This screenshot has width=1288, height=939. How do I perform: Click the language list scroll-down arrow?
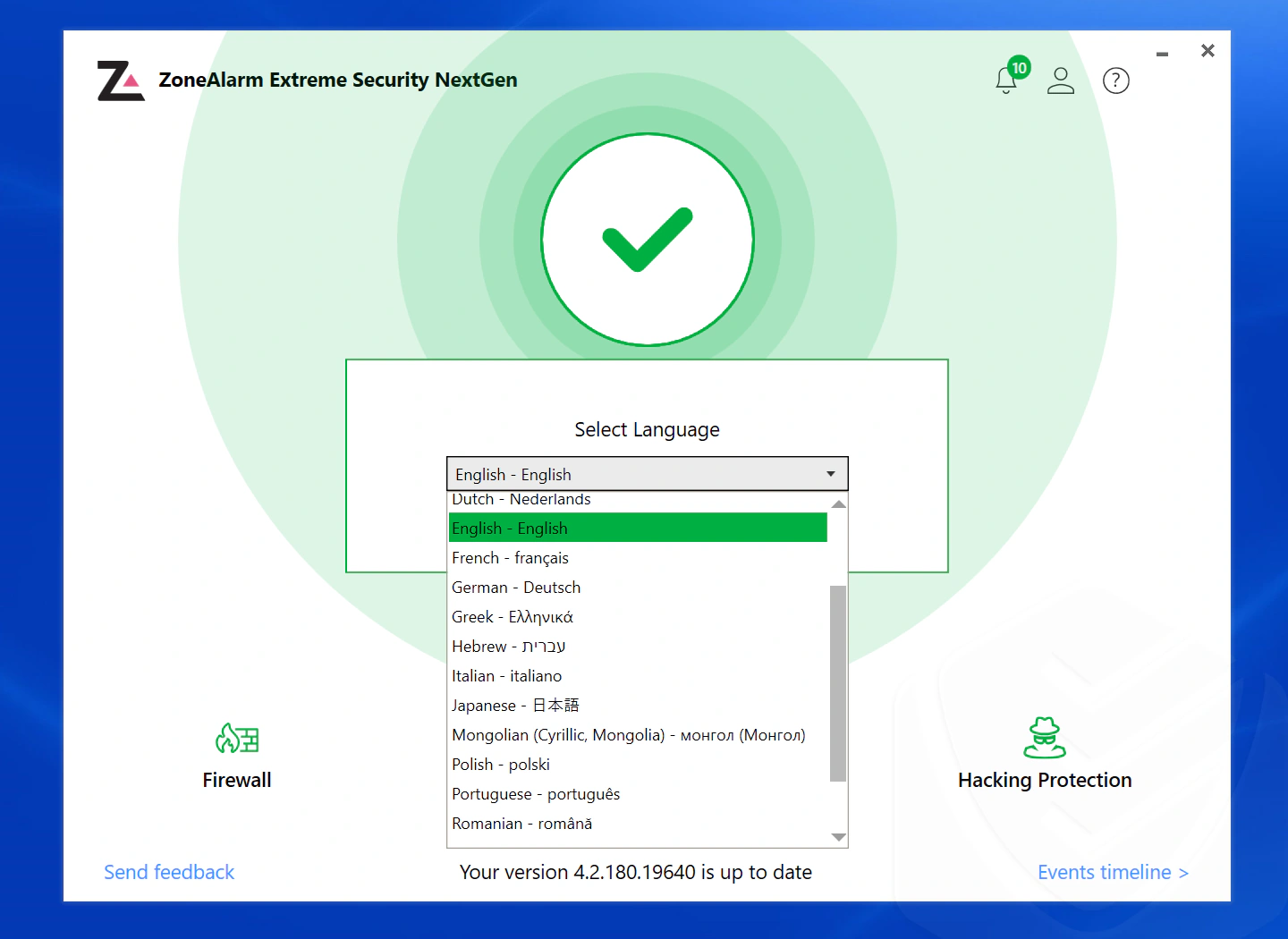coord(838,837)
